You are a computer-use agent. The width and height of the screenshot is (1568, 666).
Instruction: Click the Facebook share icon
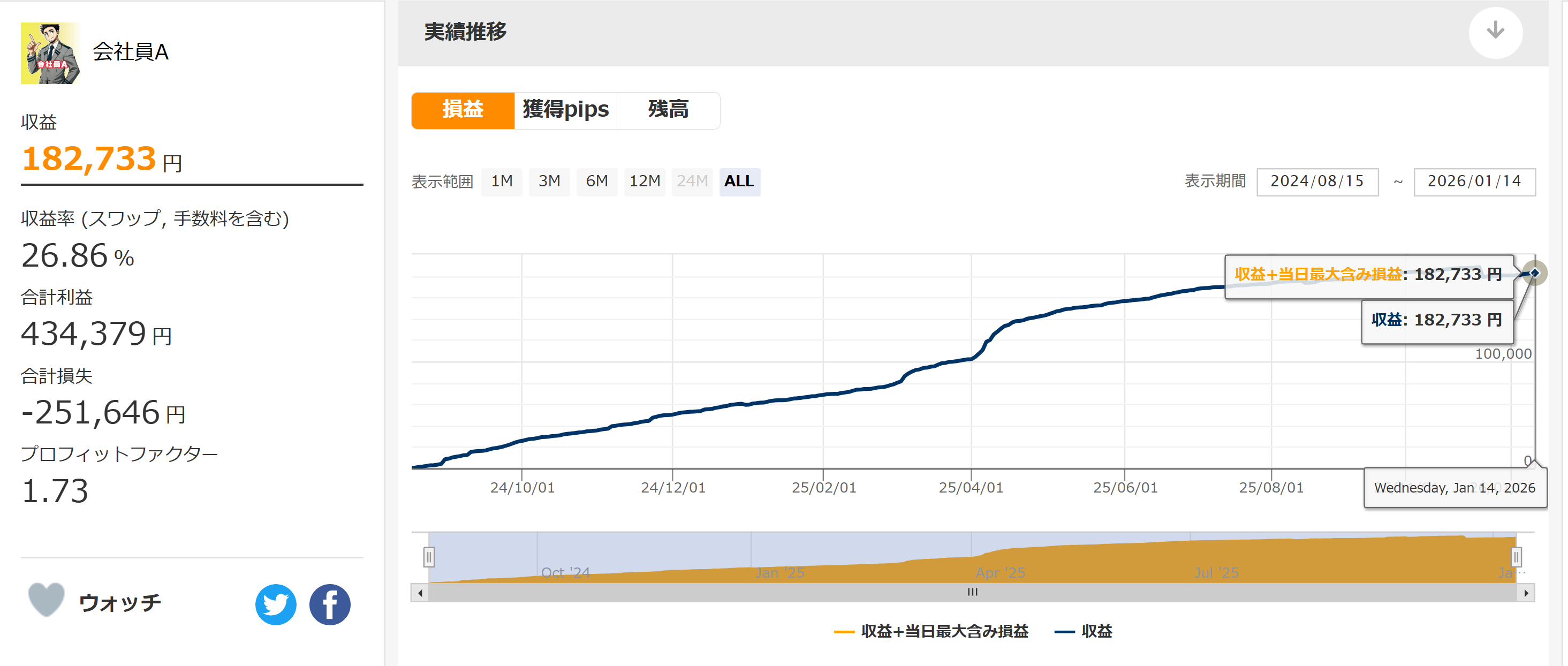click(329, 604)
